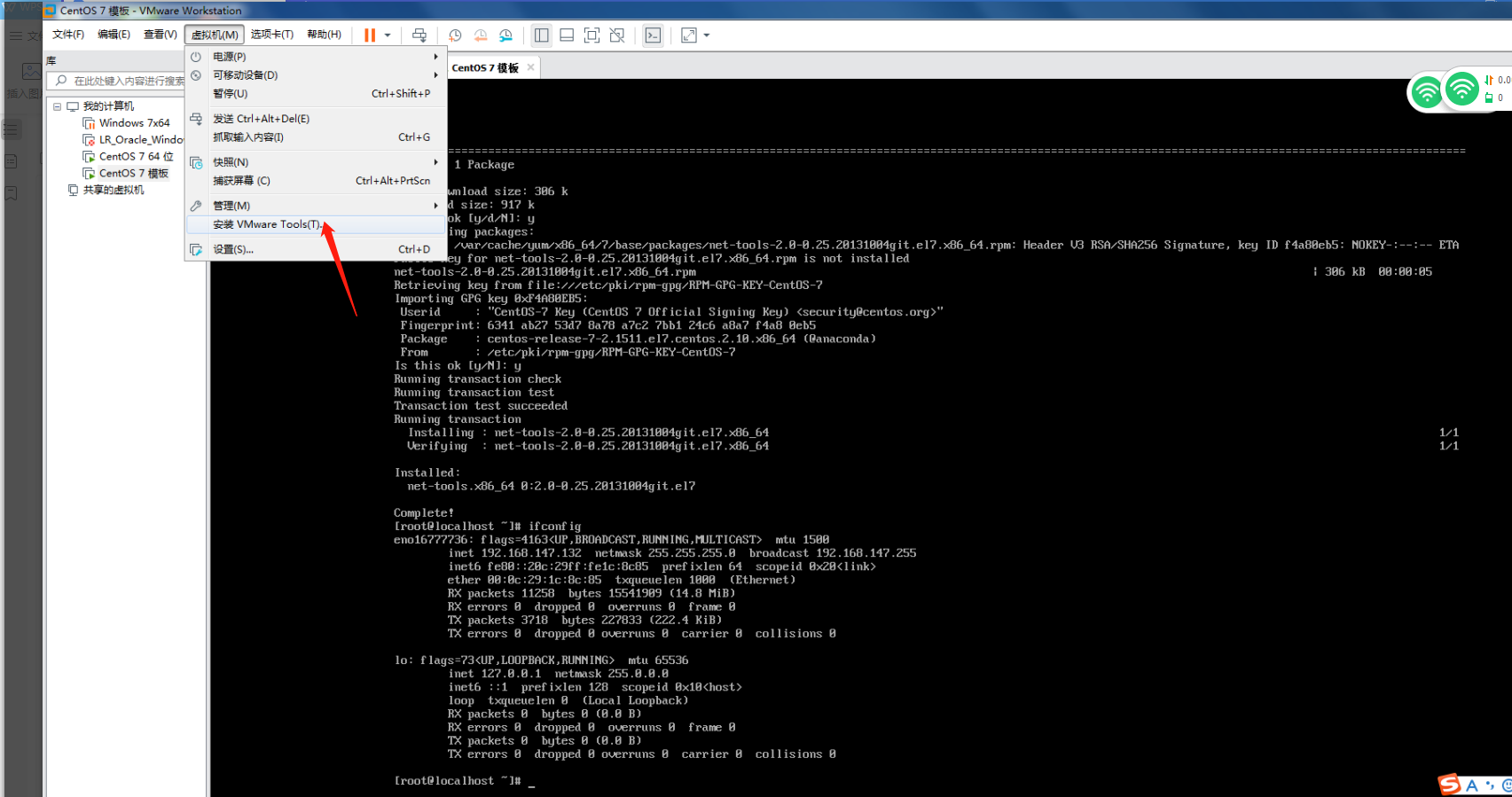Click the Sogou input method S icon

point(1449,785)
